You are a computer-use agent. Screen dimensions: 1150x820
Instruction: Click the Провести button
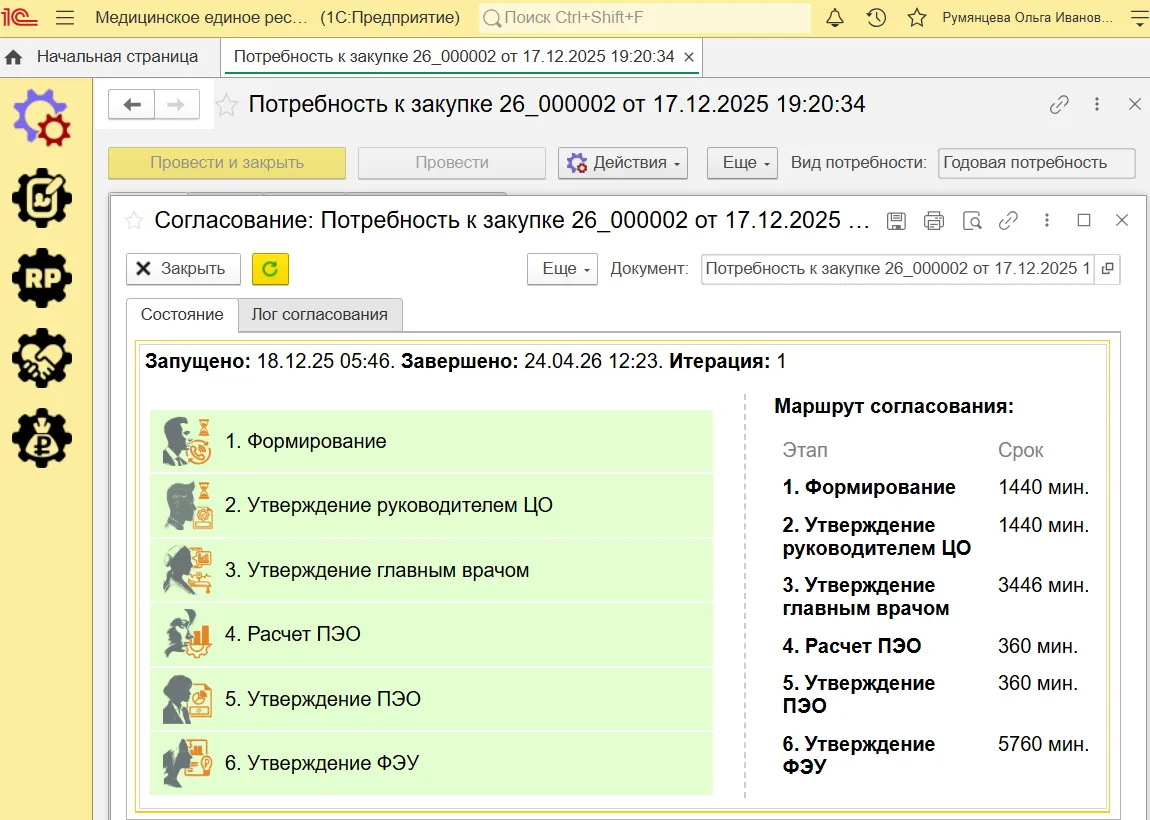coord(452,163)
